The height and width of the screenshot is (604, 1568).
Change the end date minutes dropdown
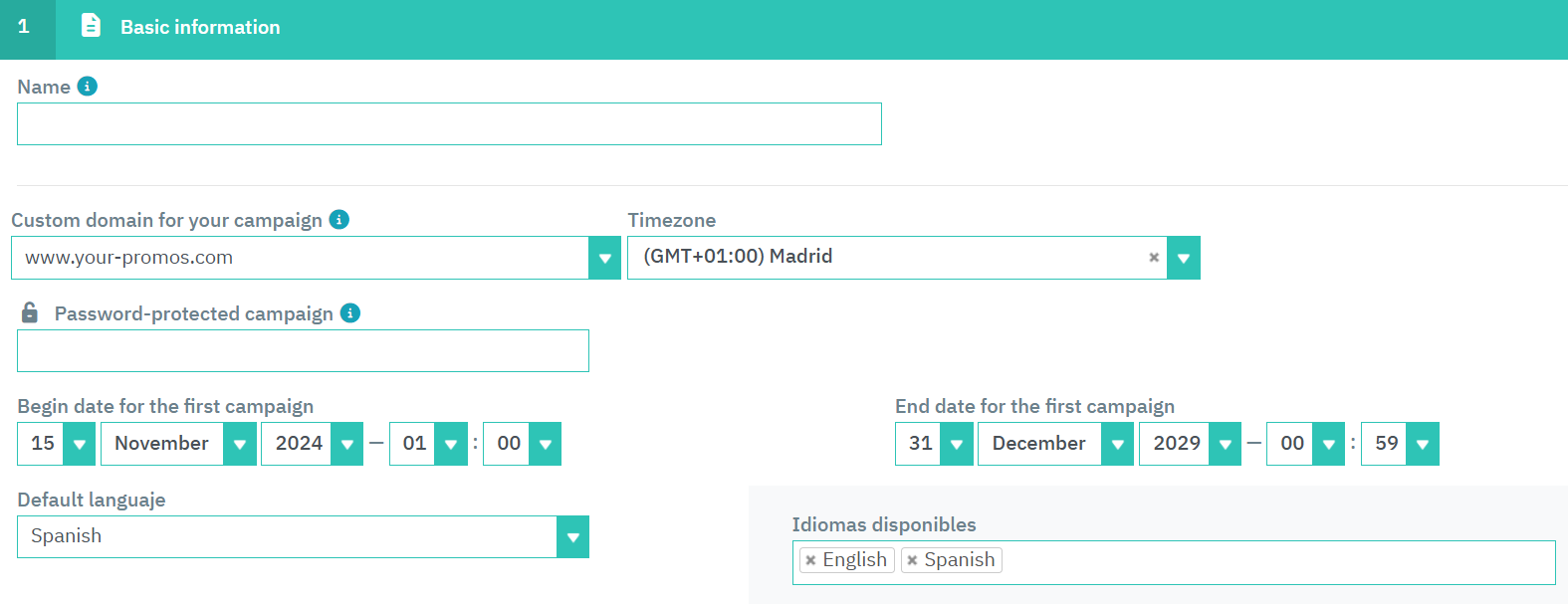tap(1422, 445)
